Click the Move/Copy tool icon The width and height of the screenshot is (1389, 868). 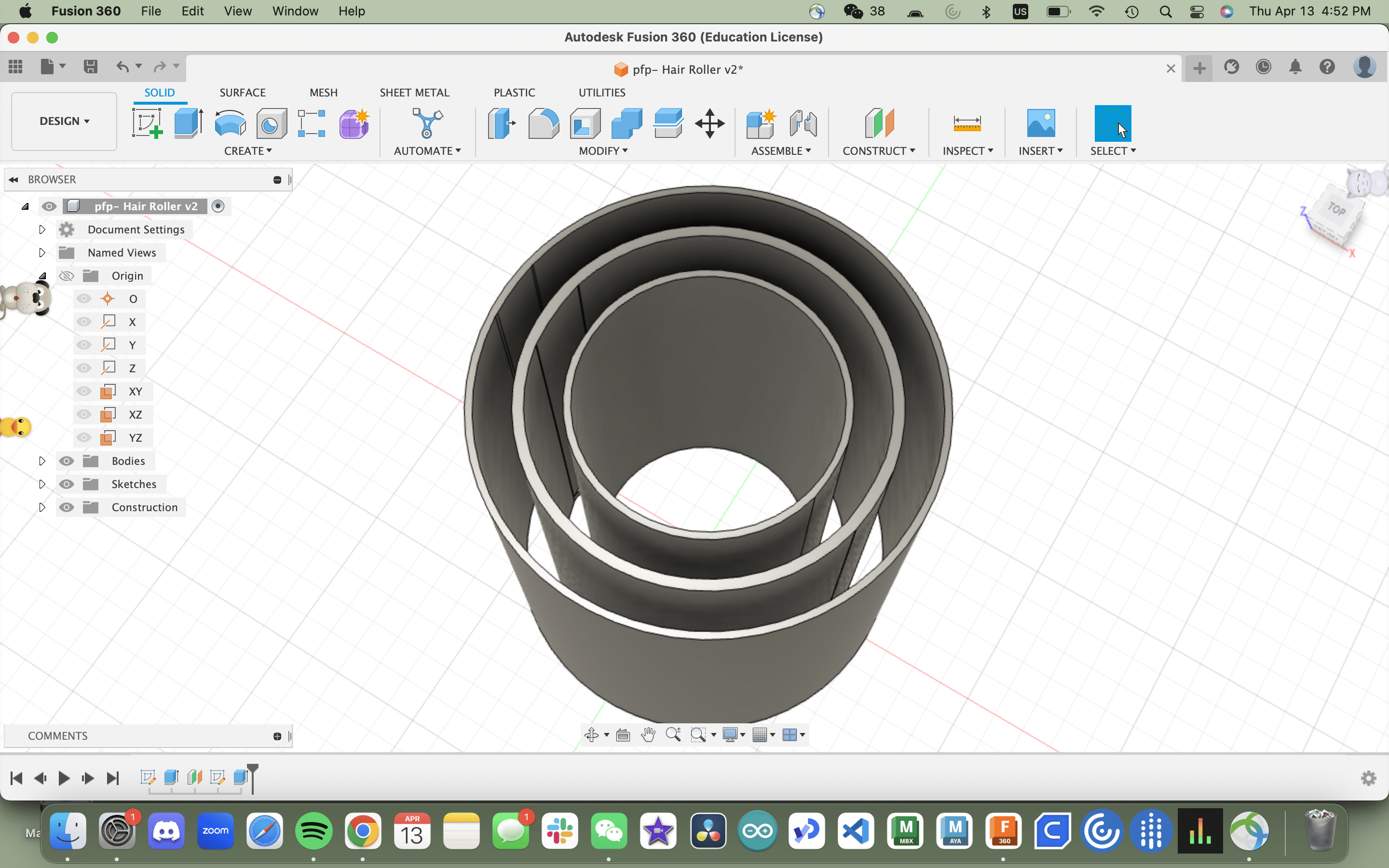coord(710,123)
